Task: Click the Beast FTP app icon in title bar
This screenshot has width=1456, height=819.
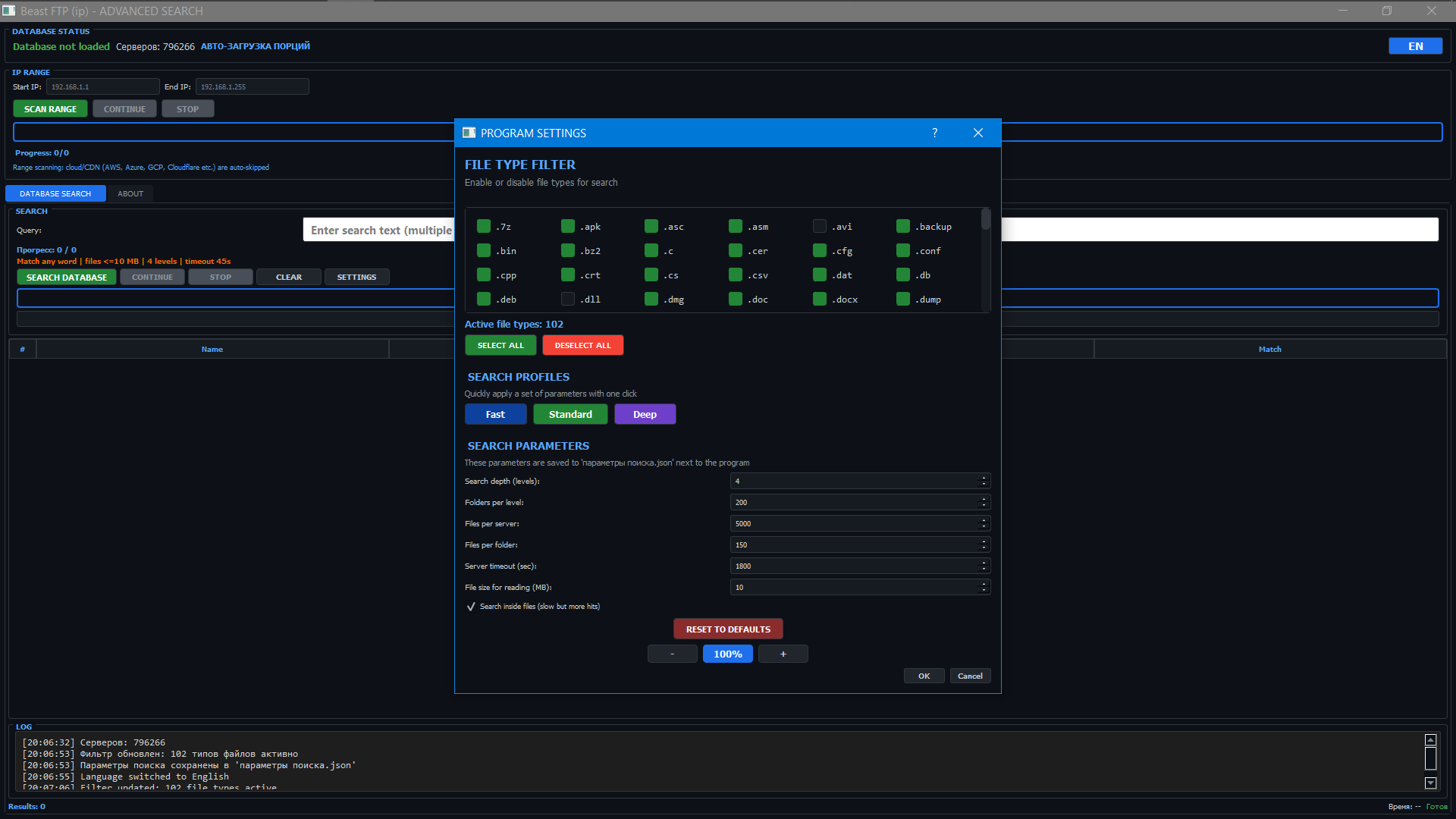Action: coord(9,11)
